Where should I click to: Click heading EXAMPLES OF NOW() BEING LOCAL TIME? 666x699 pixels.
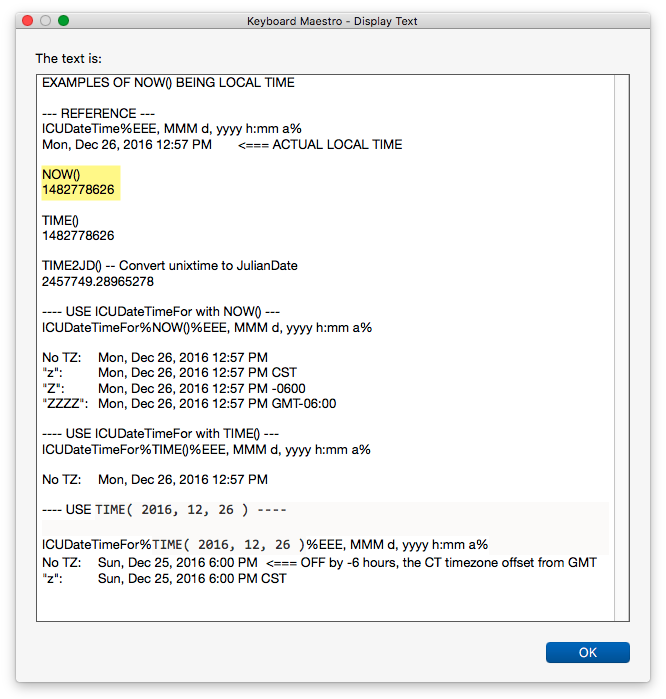coord(168,83)
